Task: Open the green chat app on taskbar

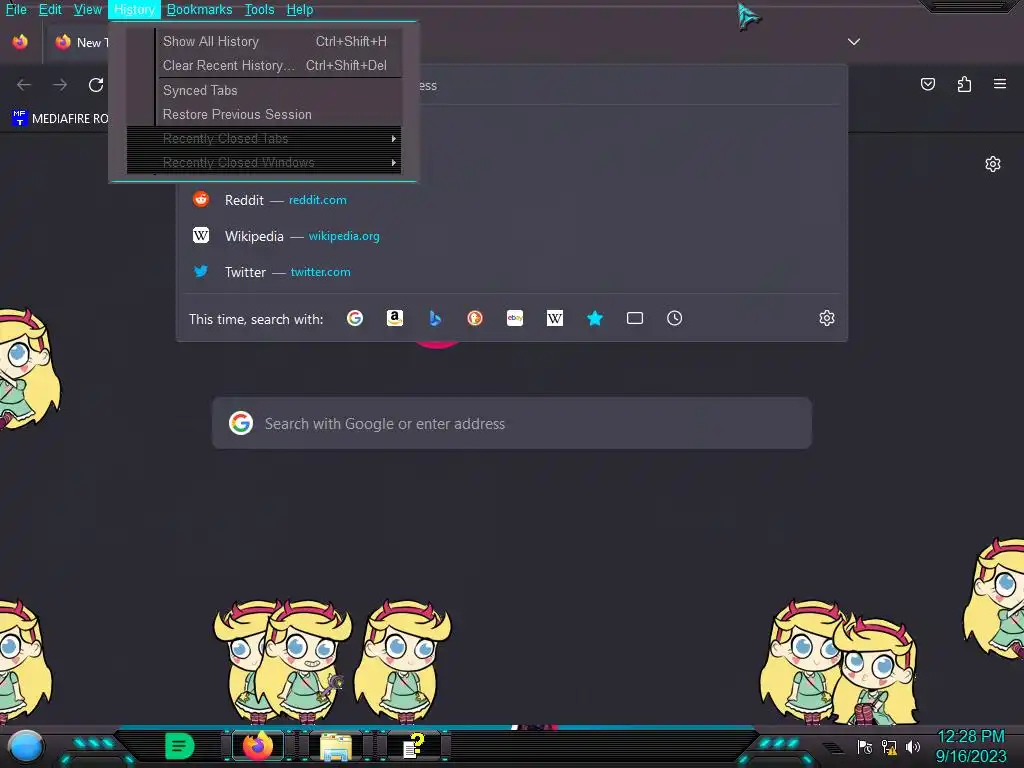Action: pyautogui.click(x=180, y=746)
